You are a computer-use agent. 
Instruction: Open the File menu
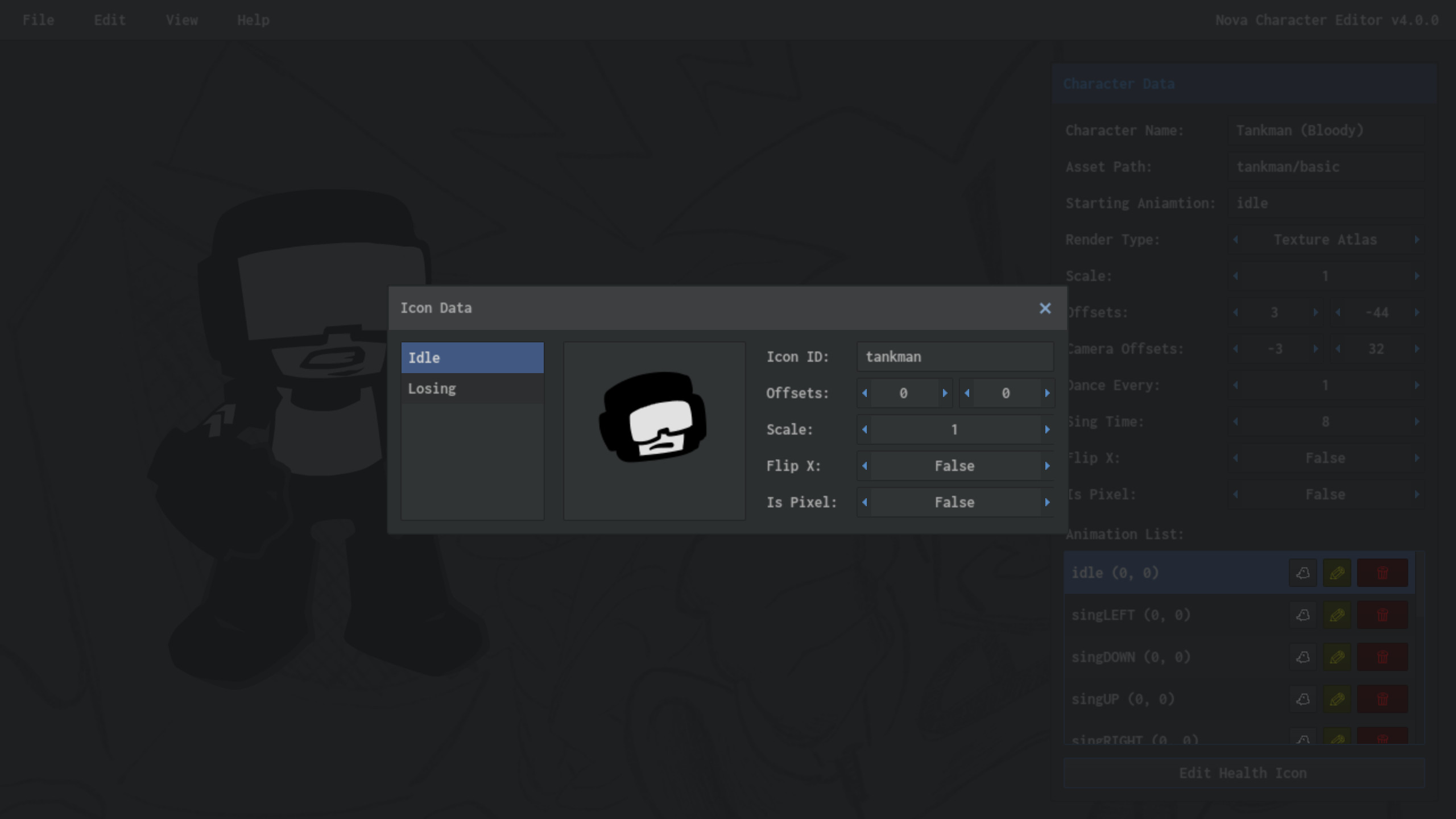coord(39,20)
